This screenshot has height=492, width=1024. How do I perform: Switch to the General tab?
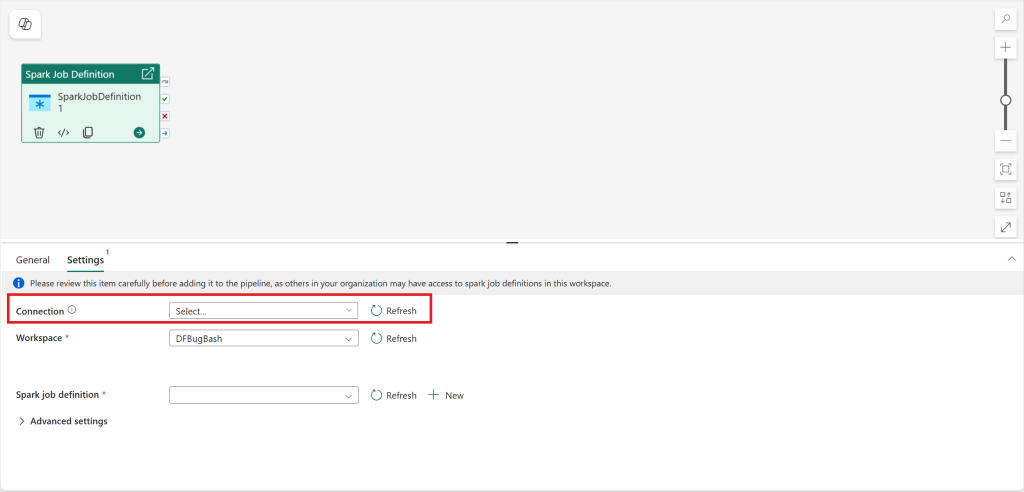click(x=32, y=260)
